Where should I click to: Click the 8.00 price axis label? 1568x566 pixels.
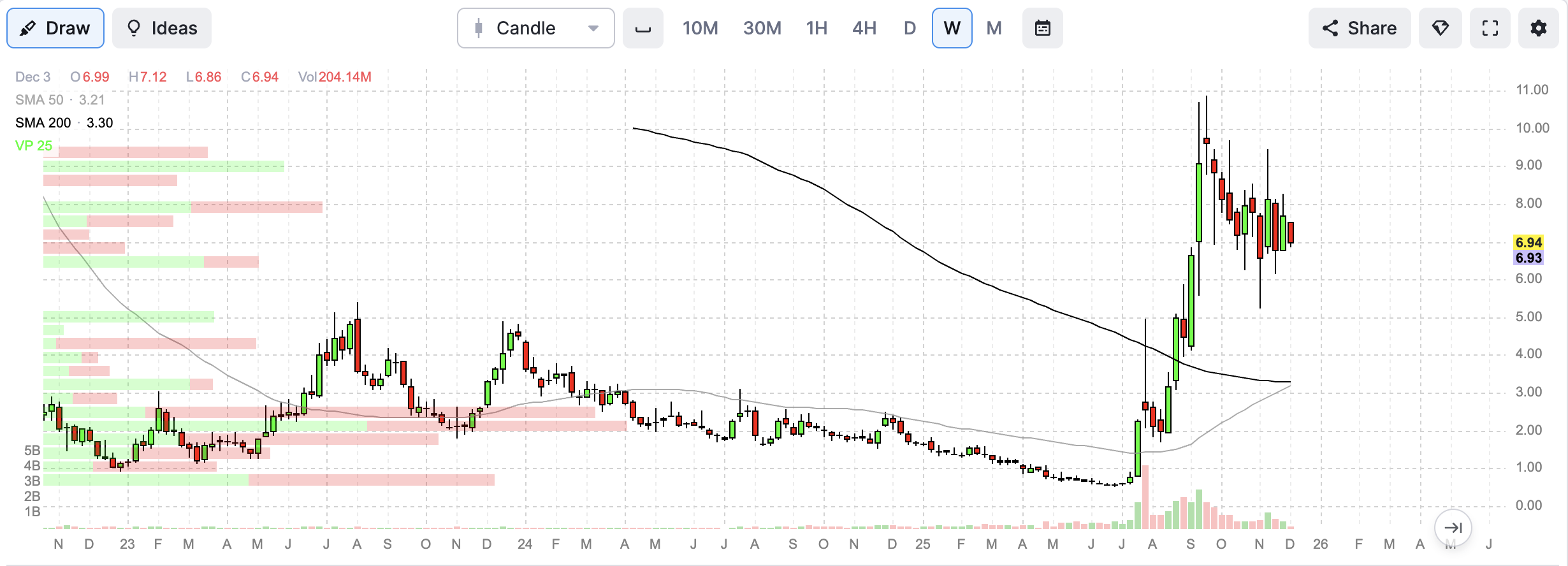(x=1528, y=203)
